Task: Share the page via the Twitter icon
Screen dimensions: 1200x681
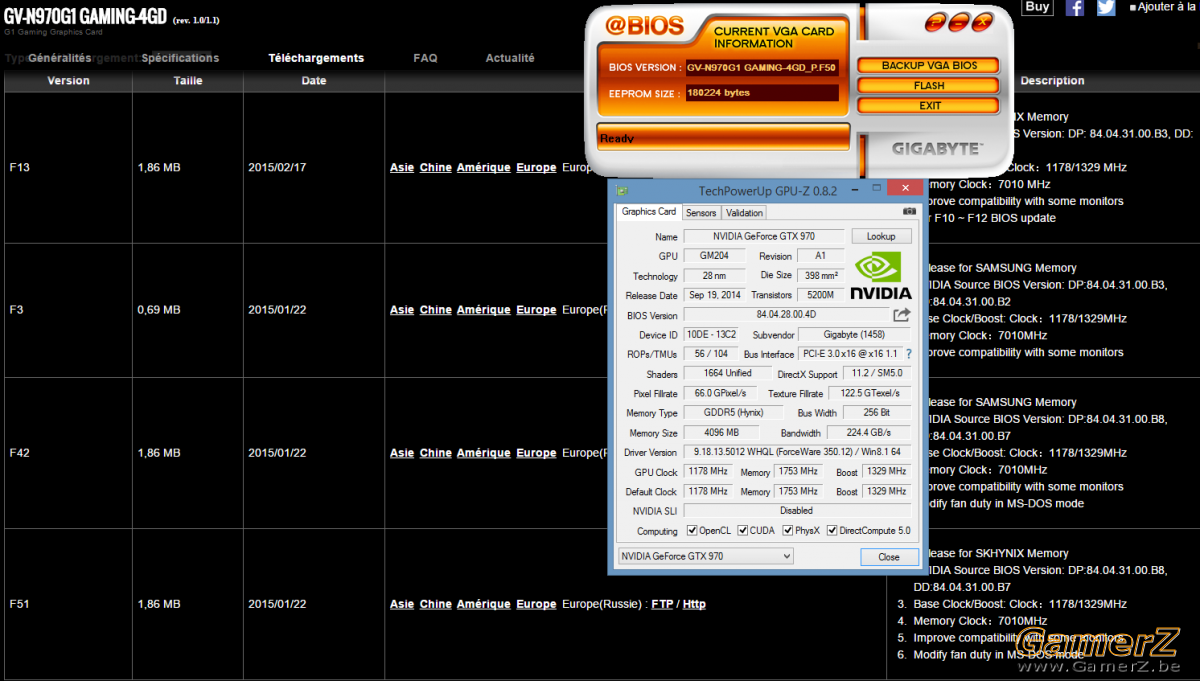Action: (x=1106, y=8)
